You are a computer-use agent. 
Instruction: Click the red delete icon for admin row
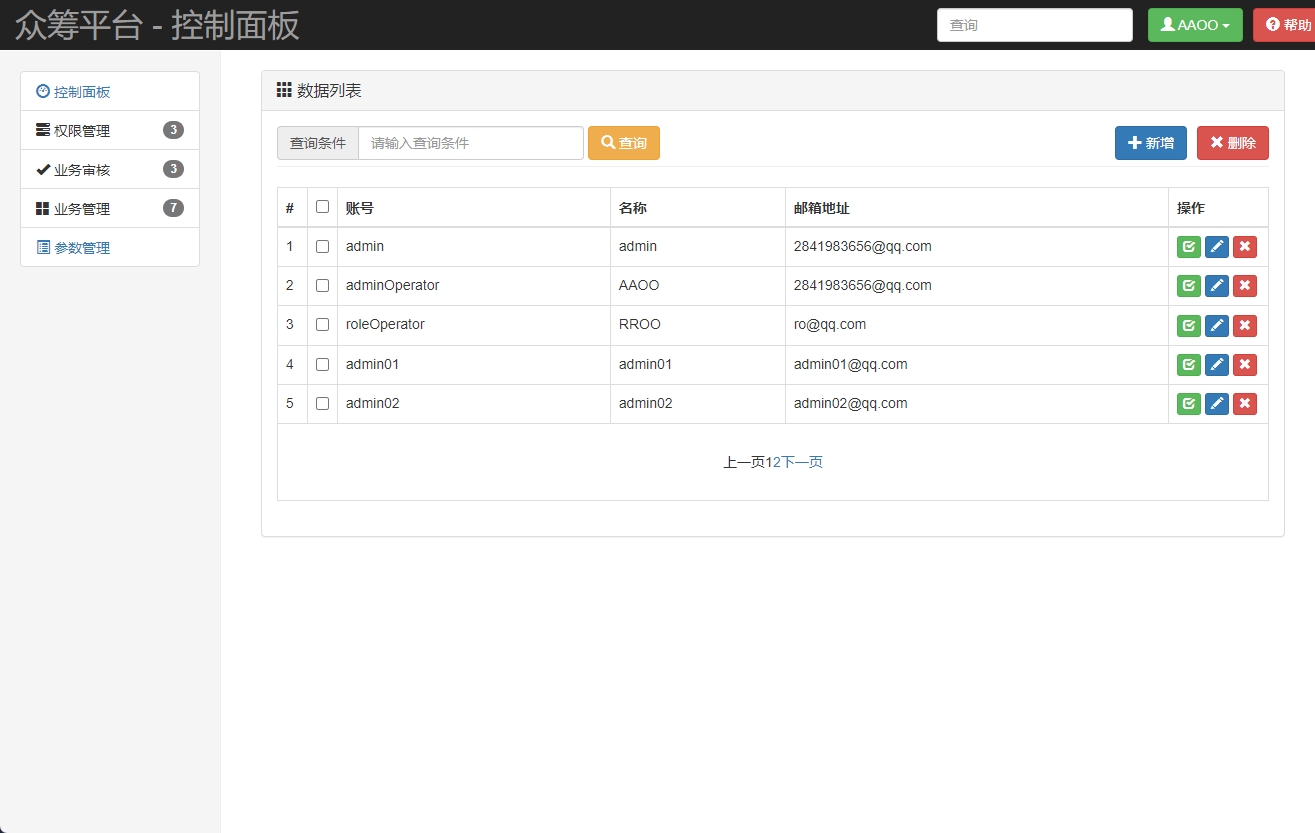(1245, 247)
